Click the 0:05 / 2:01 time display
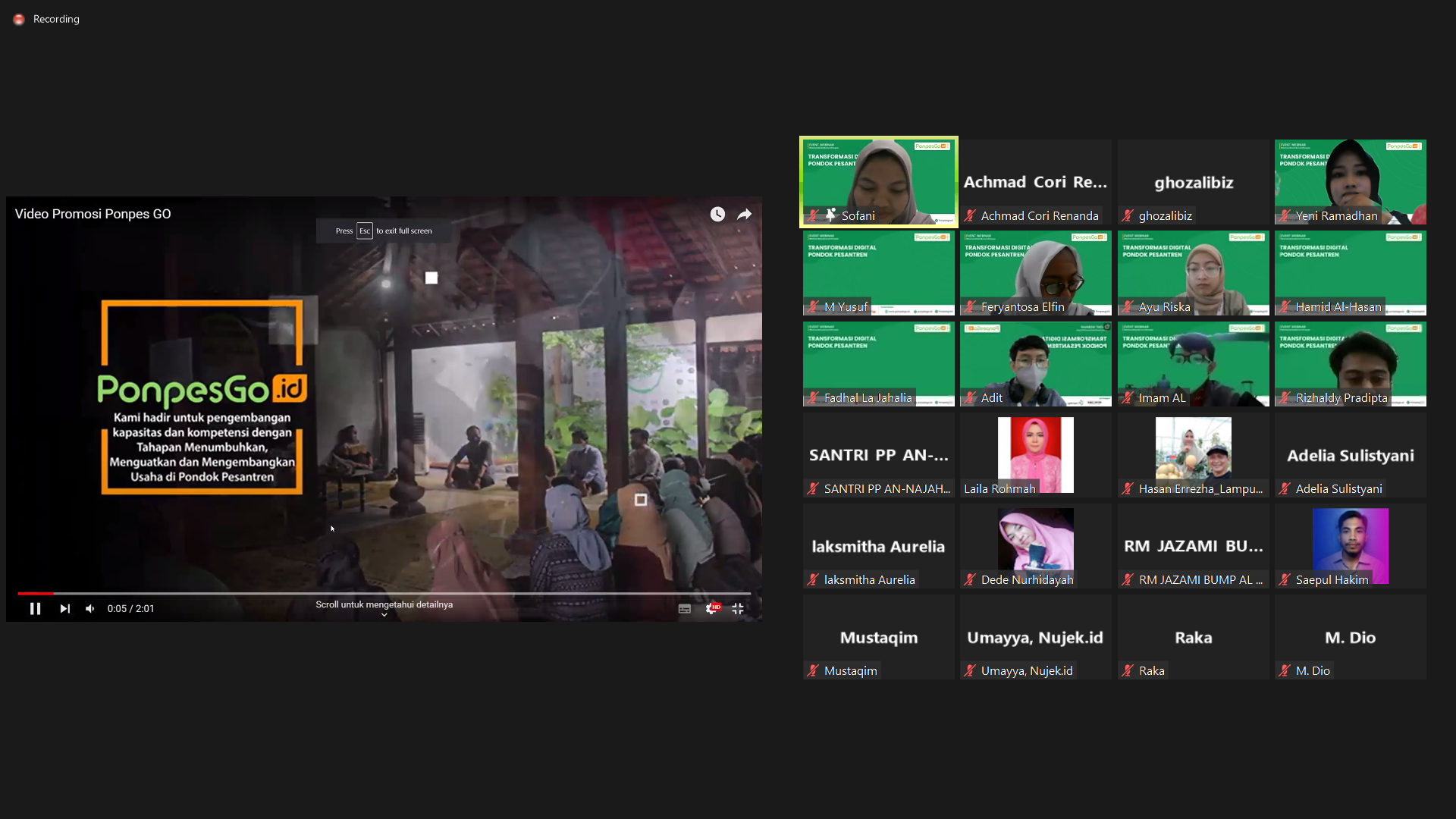The image size is (1456, 819). [x=130, y=608]
